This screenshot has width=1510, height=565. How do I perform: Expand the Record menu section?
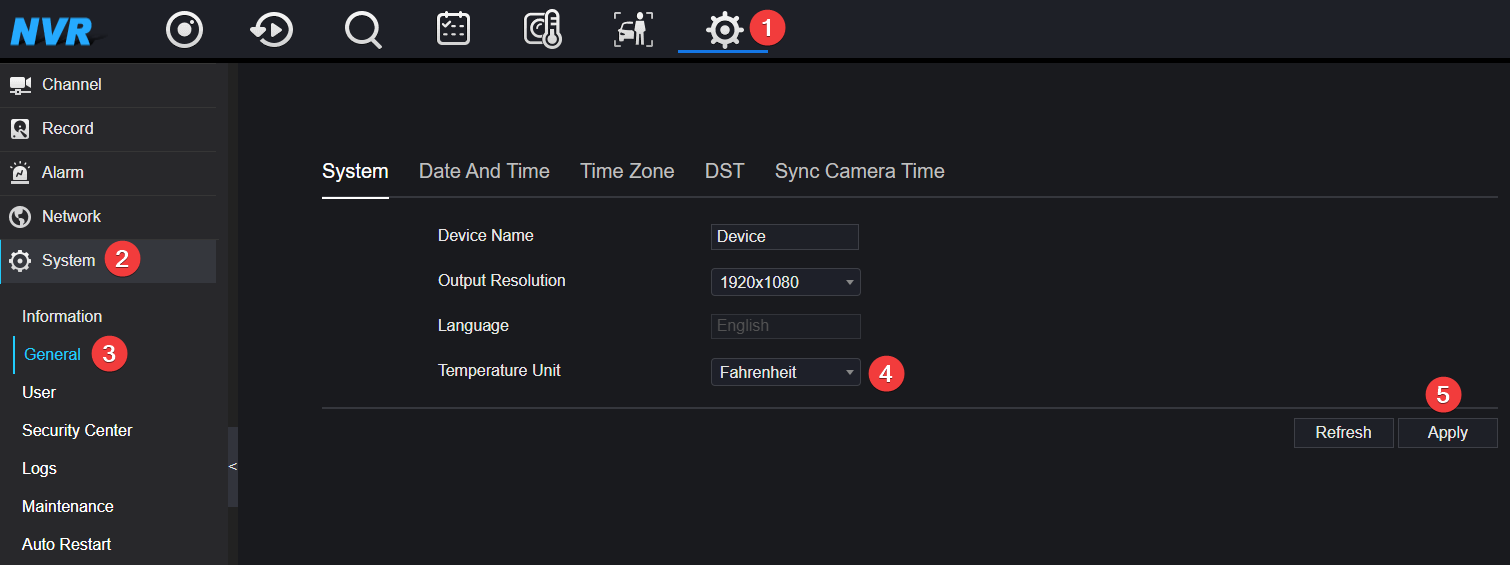tap(108, 129)
